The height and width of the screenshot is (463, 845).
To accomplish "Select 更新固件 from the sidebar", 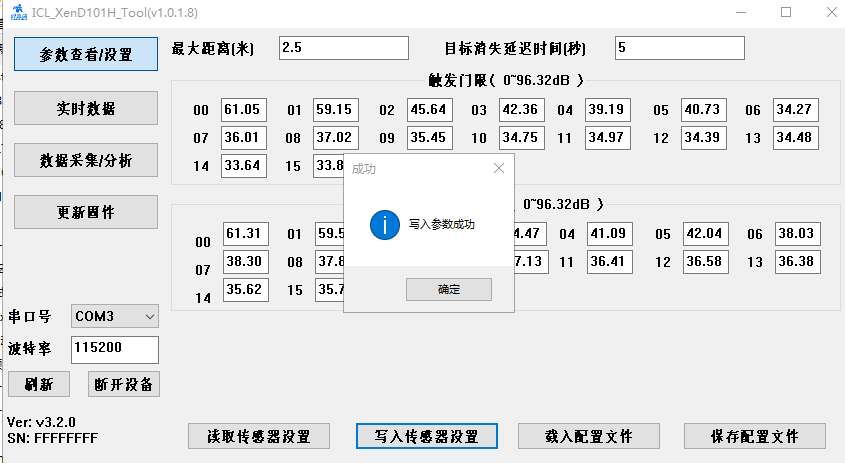I will pos(86,212).
